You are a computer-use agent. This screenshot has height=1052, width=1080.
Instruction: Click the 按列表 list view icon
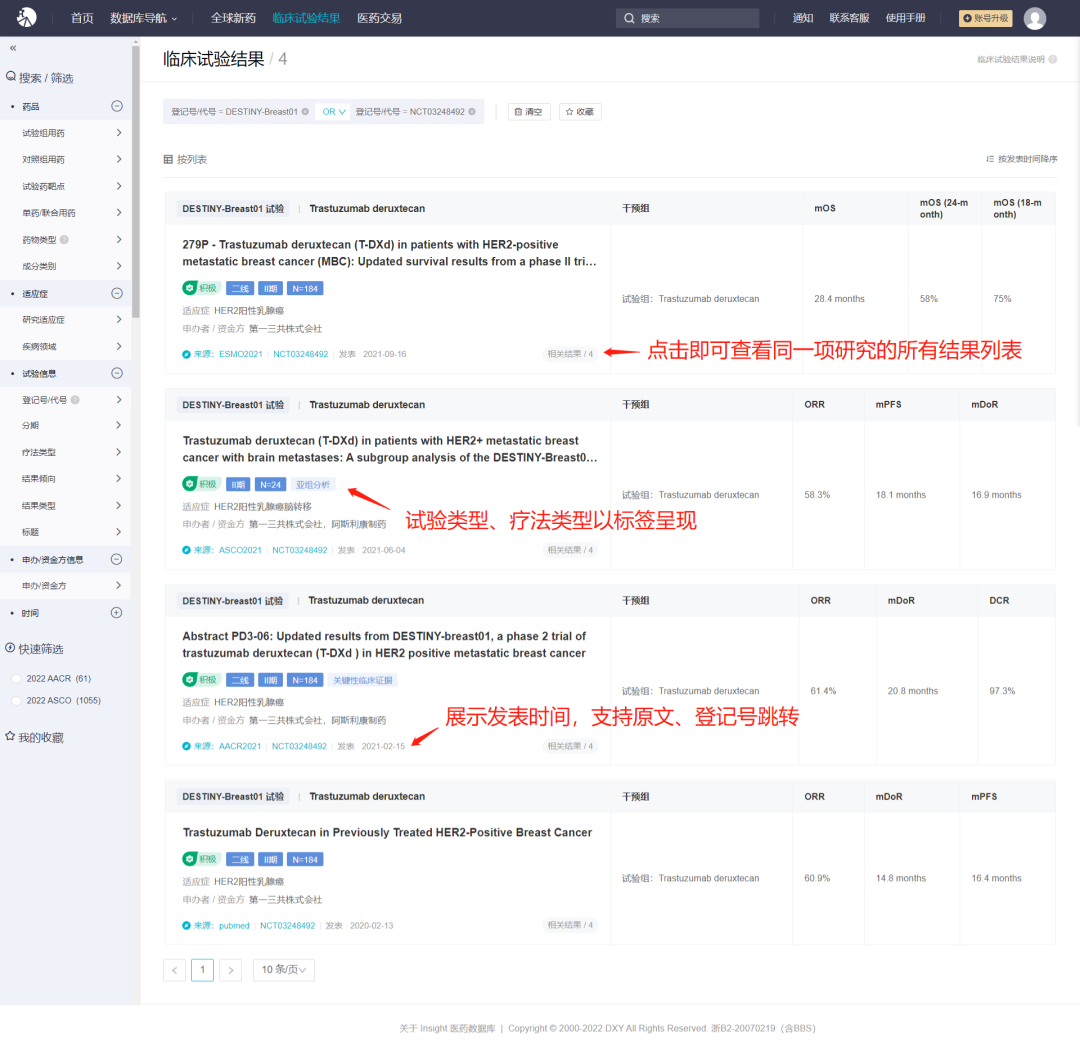(168, 159)
